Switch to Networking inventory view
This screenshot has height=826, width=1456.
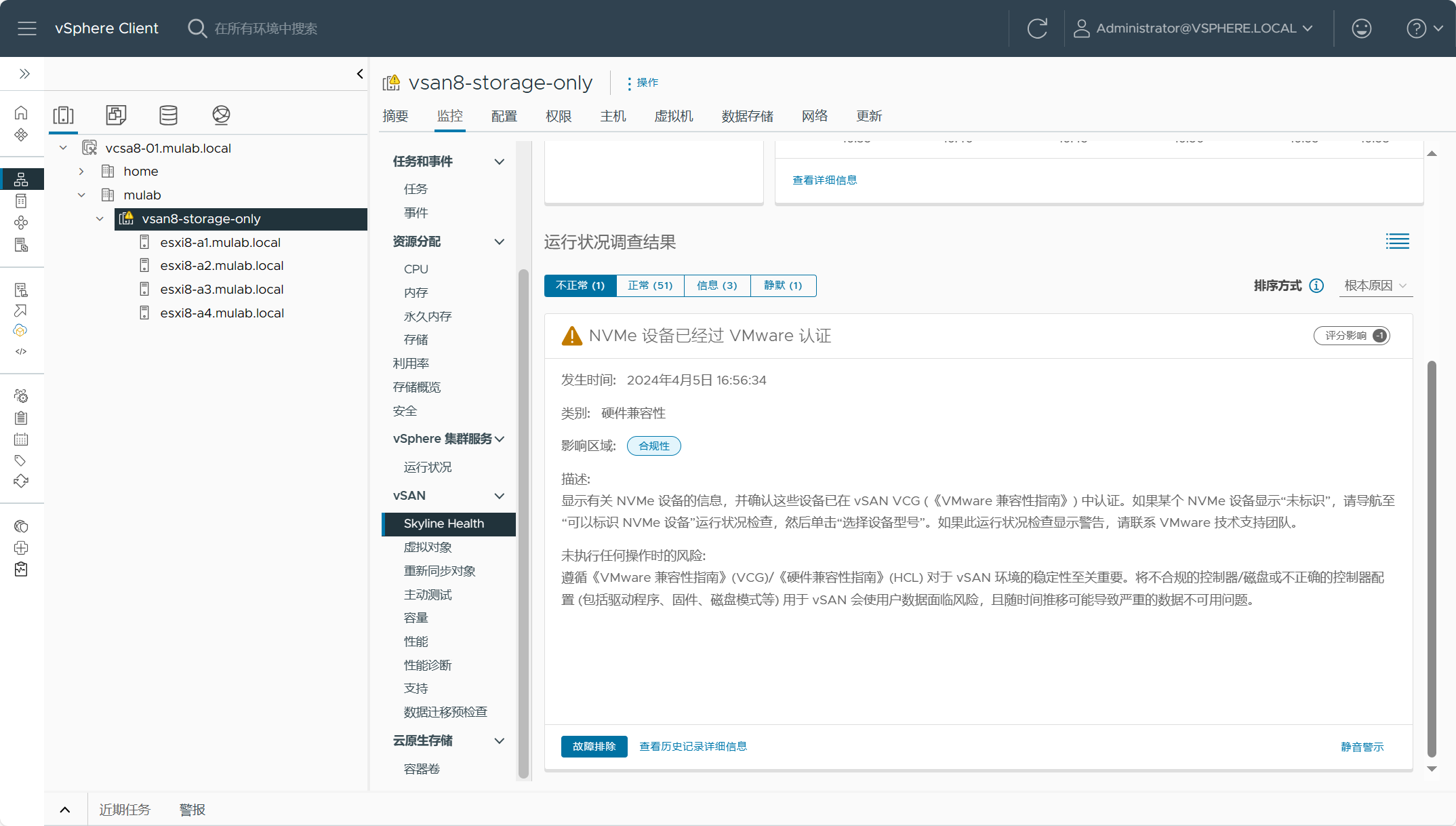click(221, 115)
